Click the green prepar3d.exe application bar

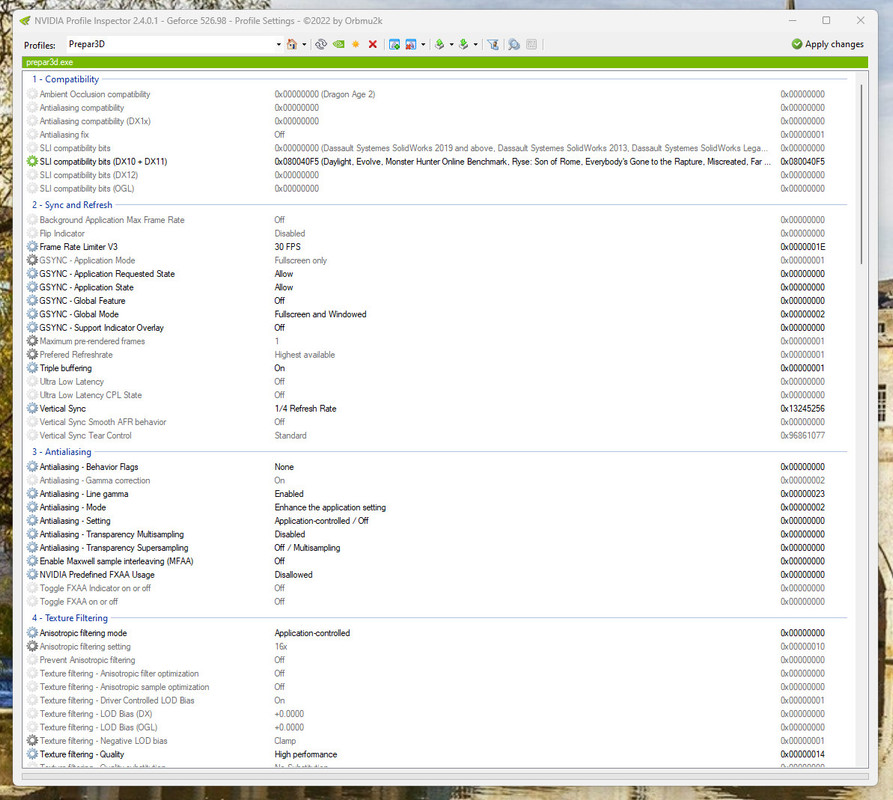tap(445, 62)
